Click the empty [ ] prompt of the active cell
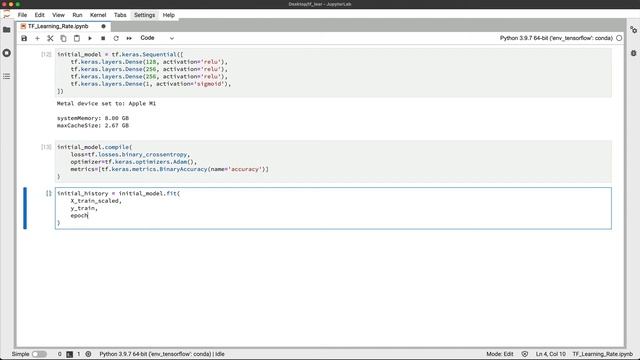Image resolution: width=640 pixels, height=360 pixels. coord(49,193)
